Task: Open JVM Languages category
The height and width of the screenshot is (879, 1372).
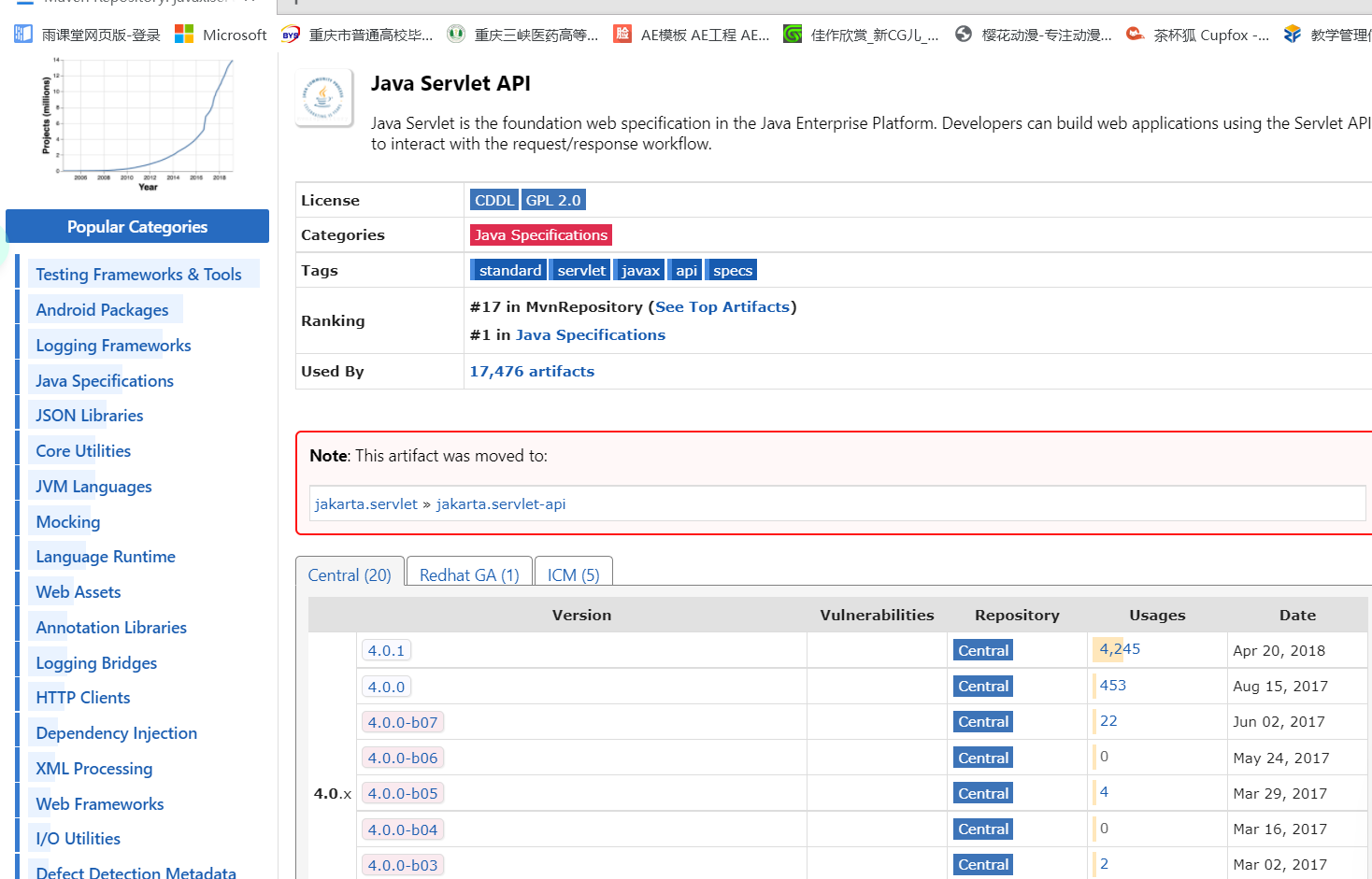Action: (93, 486)
